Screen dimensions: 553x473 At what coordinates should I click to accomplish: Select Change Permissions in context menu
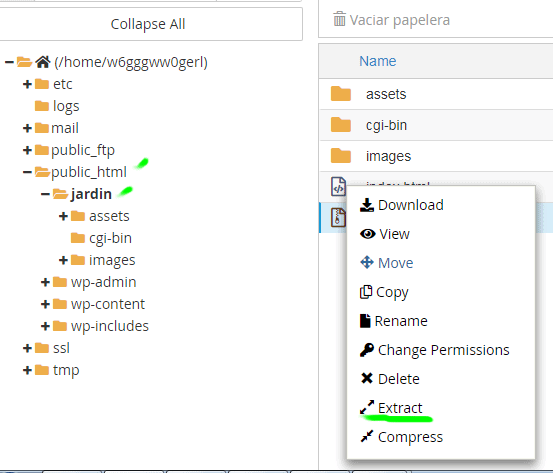coord(434,350)
